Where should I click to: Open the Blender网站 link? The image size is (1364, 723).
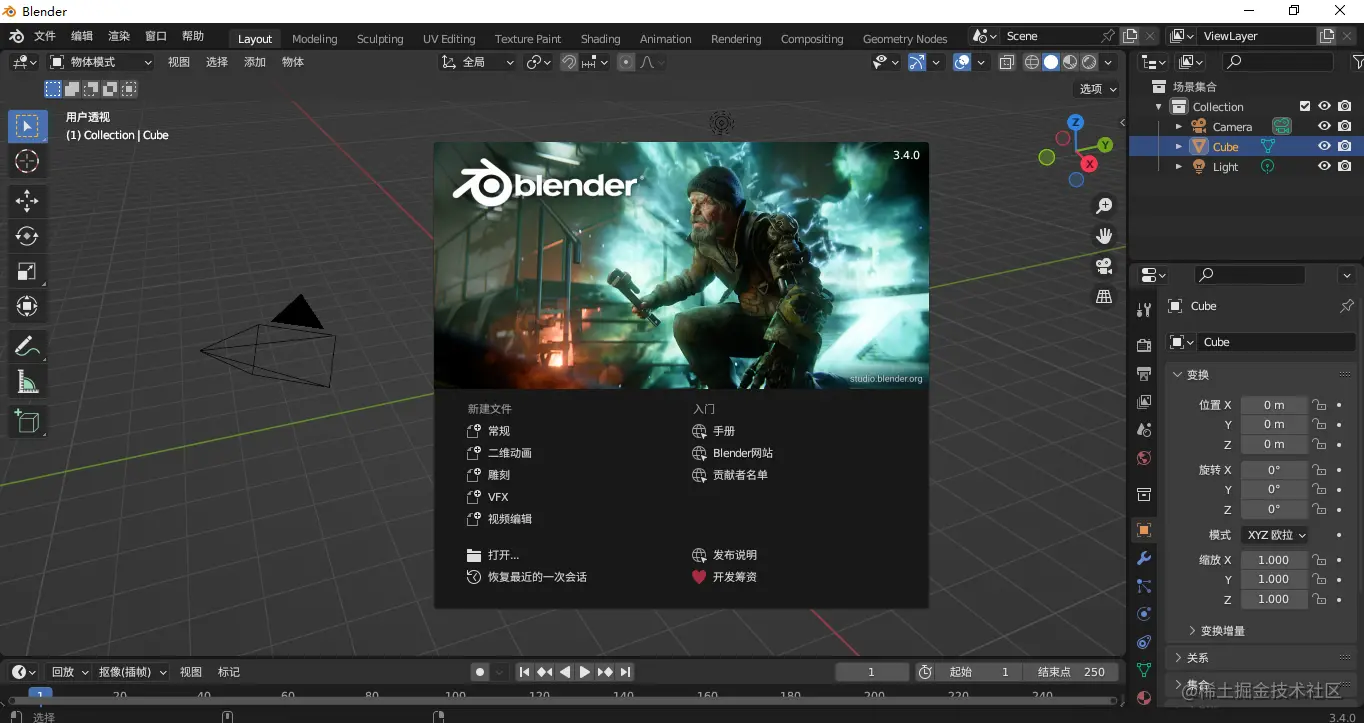coord(732,453)
